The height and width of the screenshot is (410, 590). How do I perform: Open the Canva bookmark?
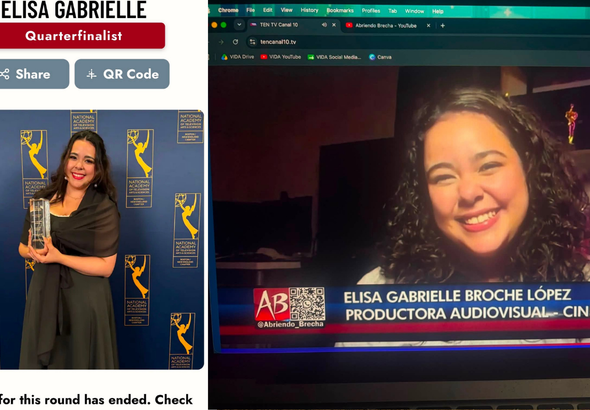(x=380, y=57)
